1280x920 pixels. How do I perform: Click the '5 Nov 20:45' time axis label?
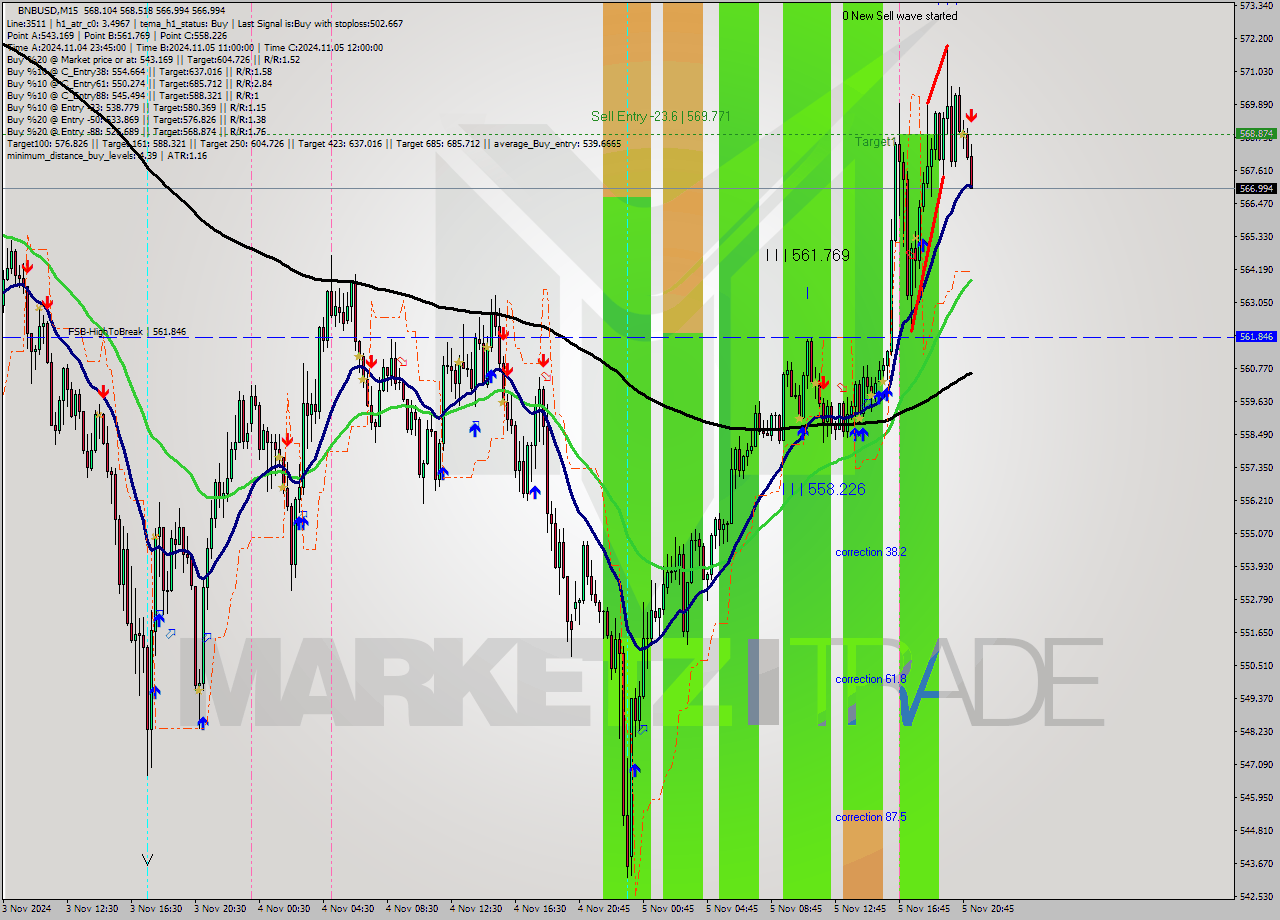tap(987, 909)
